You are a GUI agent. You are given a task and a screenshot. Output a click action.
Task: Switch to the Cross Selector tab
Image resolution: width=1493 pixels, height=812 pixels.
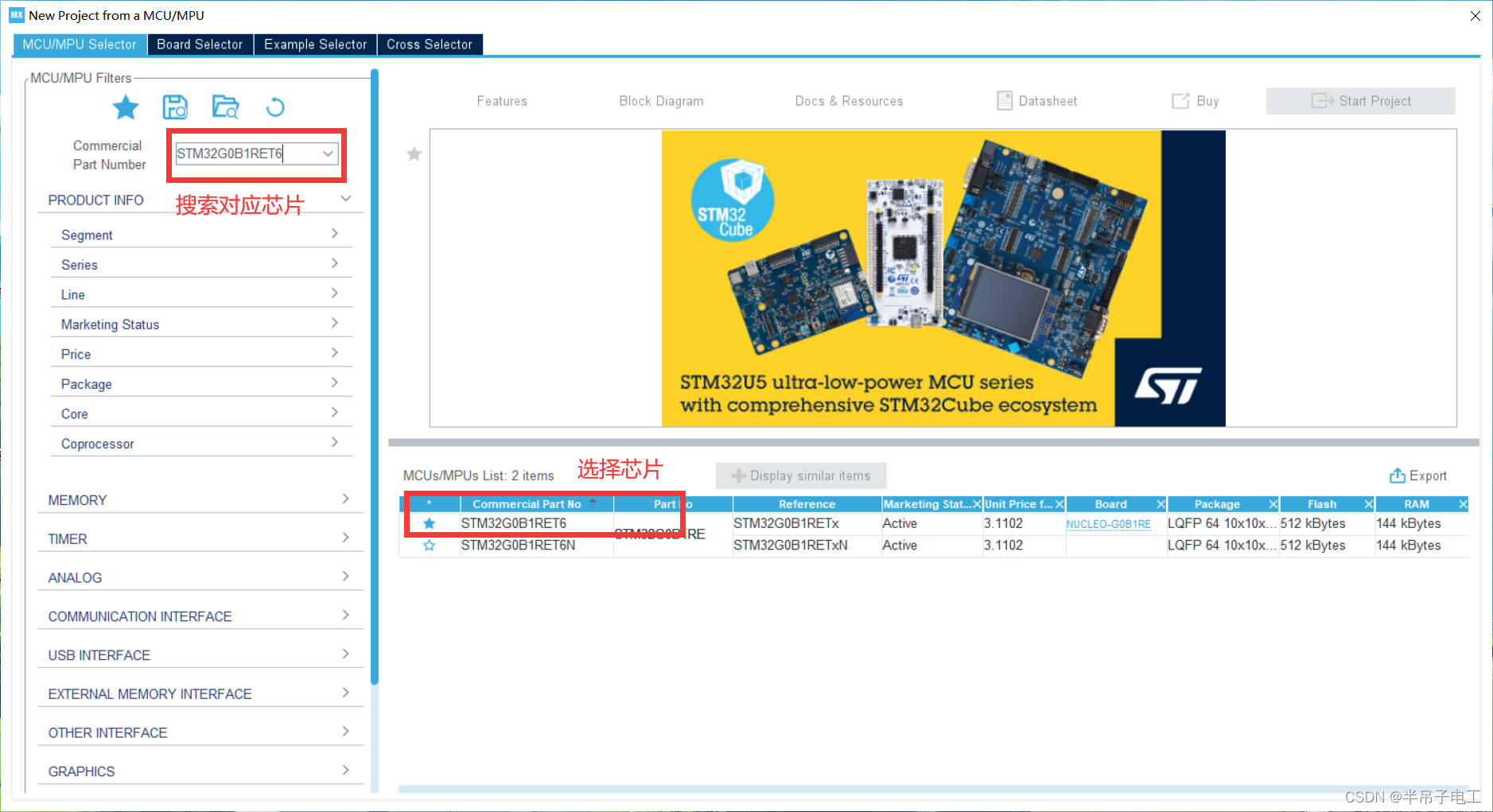(x=430, y=44)
